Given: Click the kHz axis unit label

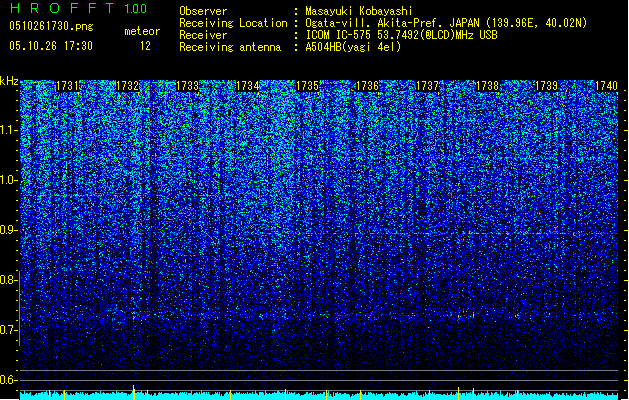Looking at the screenshot, I should (9, 81).
